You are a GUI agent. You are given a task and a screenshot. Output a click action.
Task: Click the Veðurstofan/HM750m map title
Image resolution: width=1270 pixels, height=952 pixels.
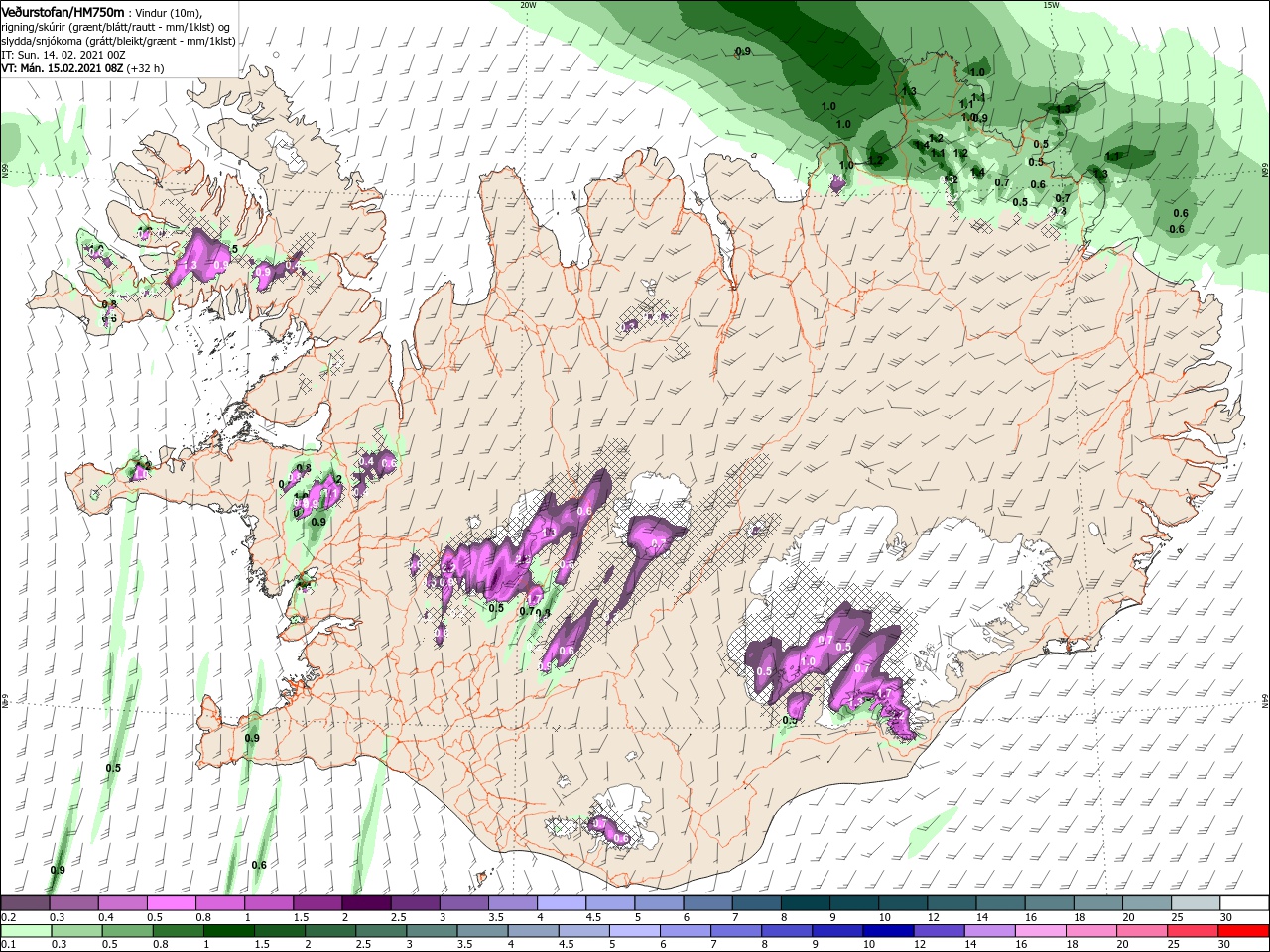(x=63, y=11)
